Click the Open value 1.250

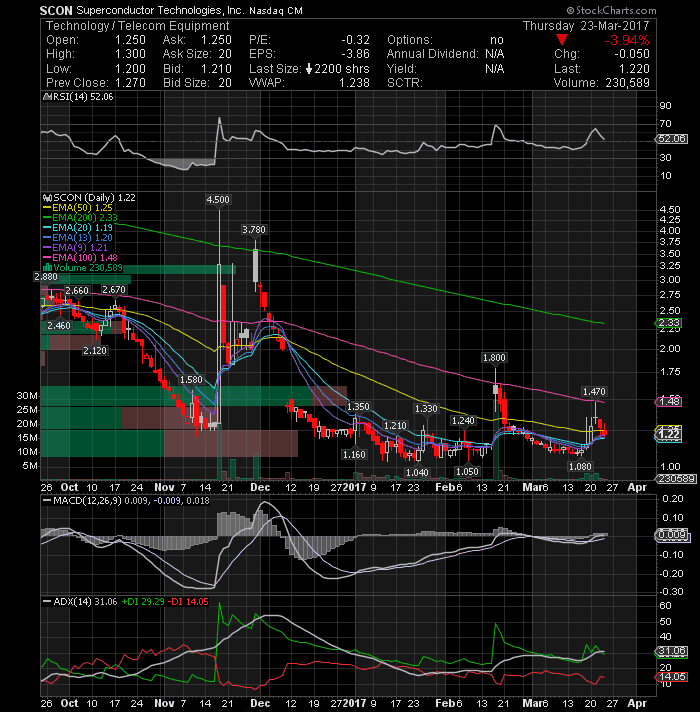tap(130, 40)
